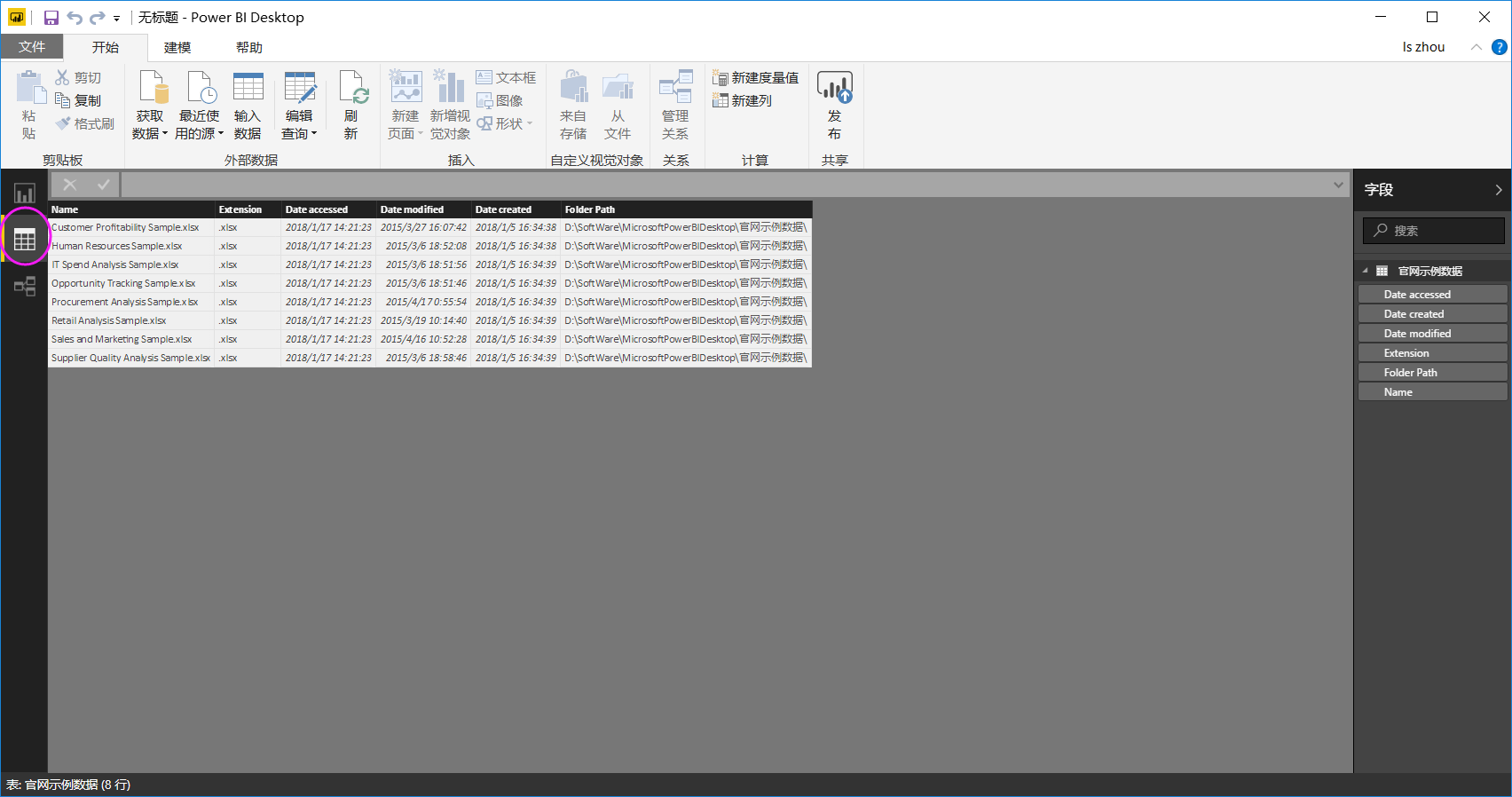Expand the formula bar dropdown arrow
The height and width of the screenshot is (797, 1512).
pyautogui.click(x=1338, y=185)
